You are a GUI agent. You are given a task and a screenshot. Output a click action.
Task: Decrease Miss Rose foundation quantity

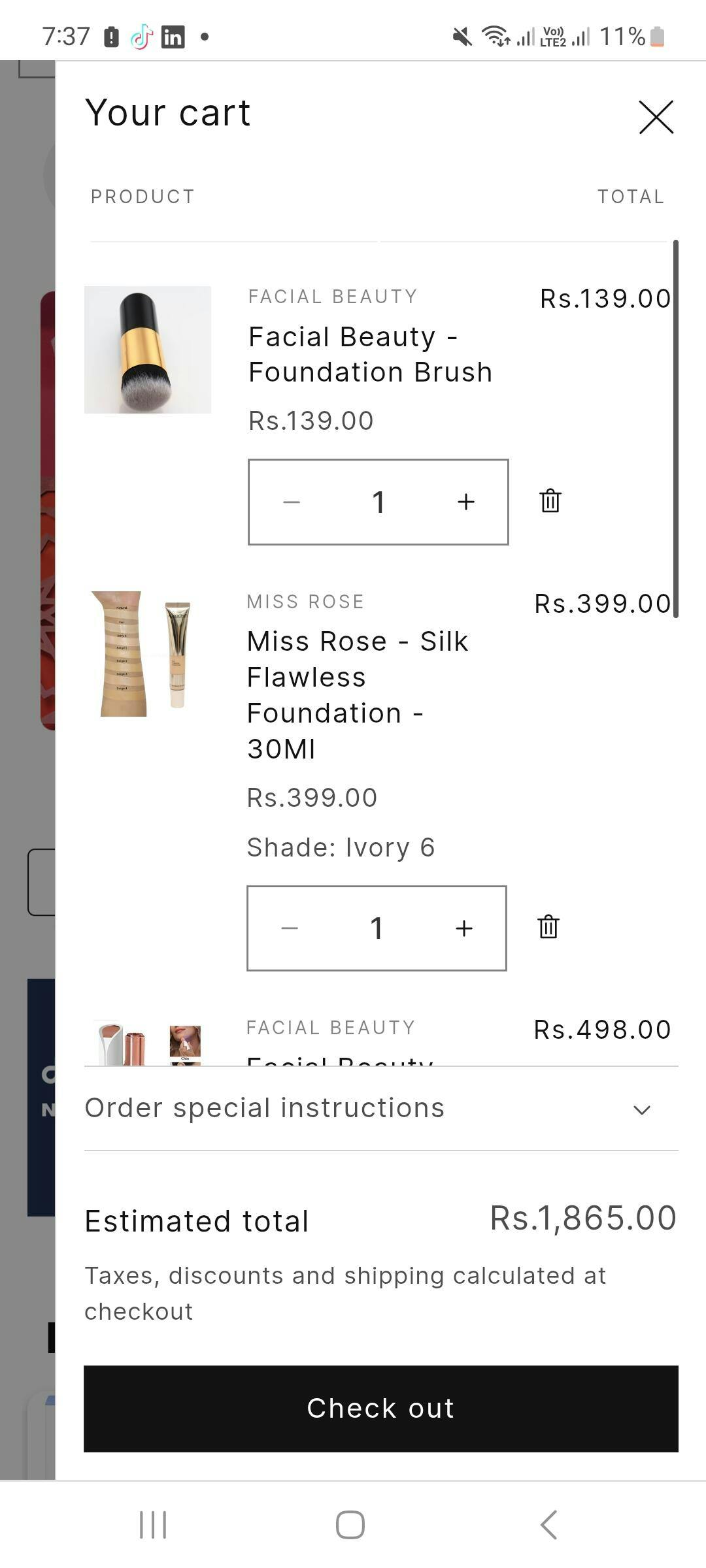(x=290, y=928)
